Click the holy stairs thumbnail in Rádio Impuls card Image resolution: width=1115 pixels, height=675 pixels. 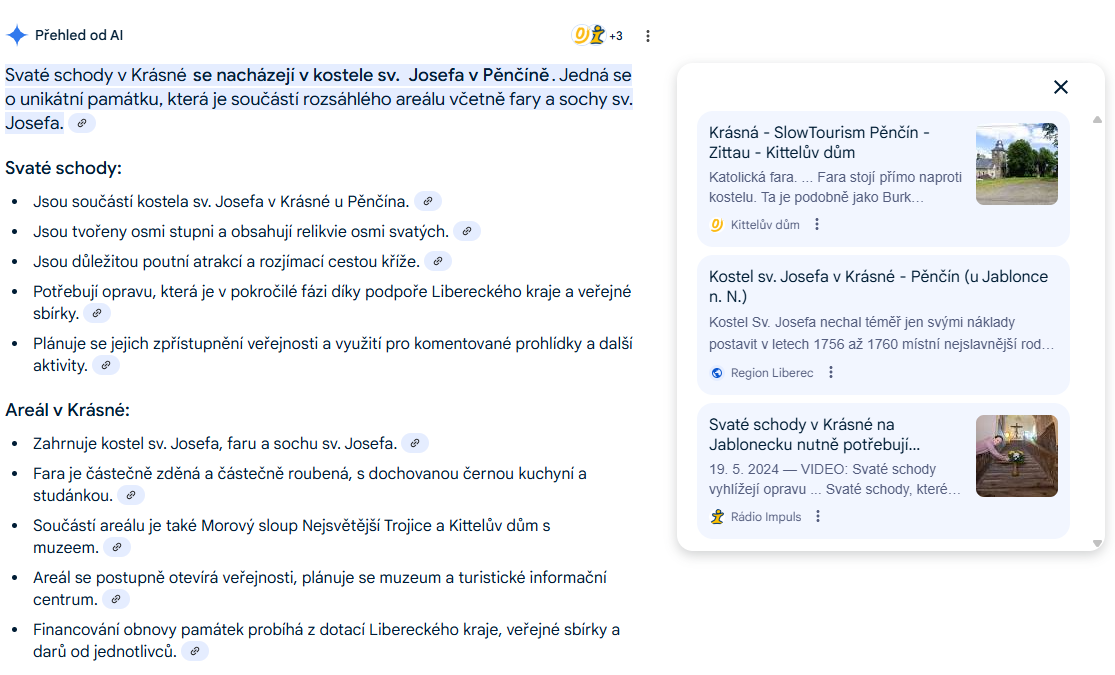click(x=1016, y=456)
